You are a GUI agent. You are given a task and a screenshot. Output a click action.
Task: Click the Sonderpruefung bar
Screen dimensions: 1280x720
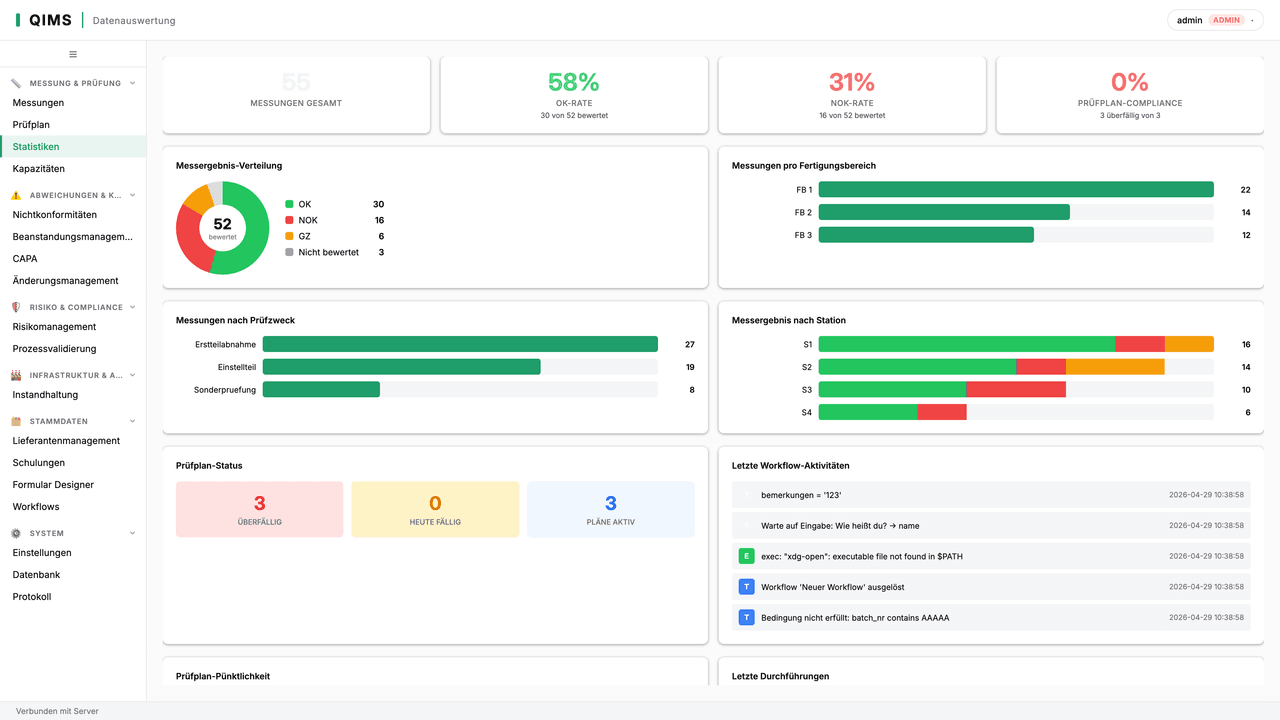(x=321, y=389)
